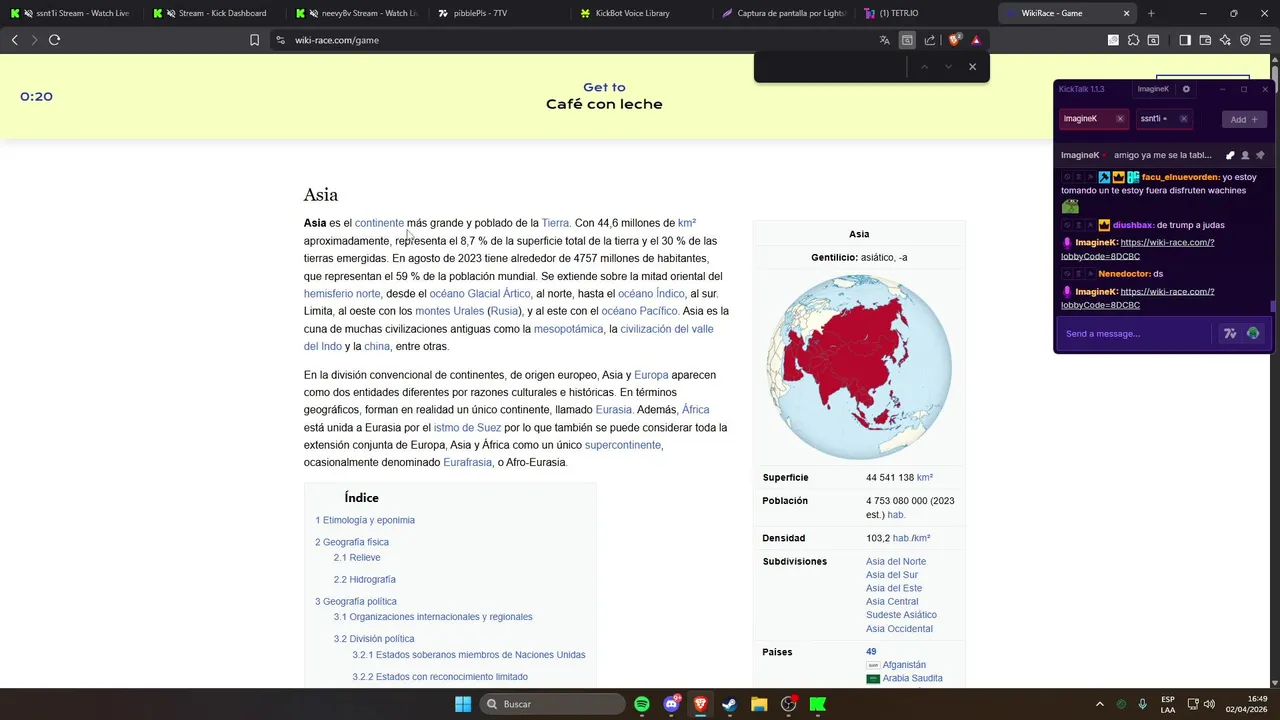Image resolution: width=1280 pixels, height=720 pixels.
Task: Toggle the browser sidebar panel icon
Action: point(1185,40)
